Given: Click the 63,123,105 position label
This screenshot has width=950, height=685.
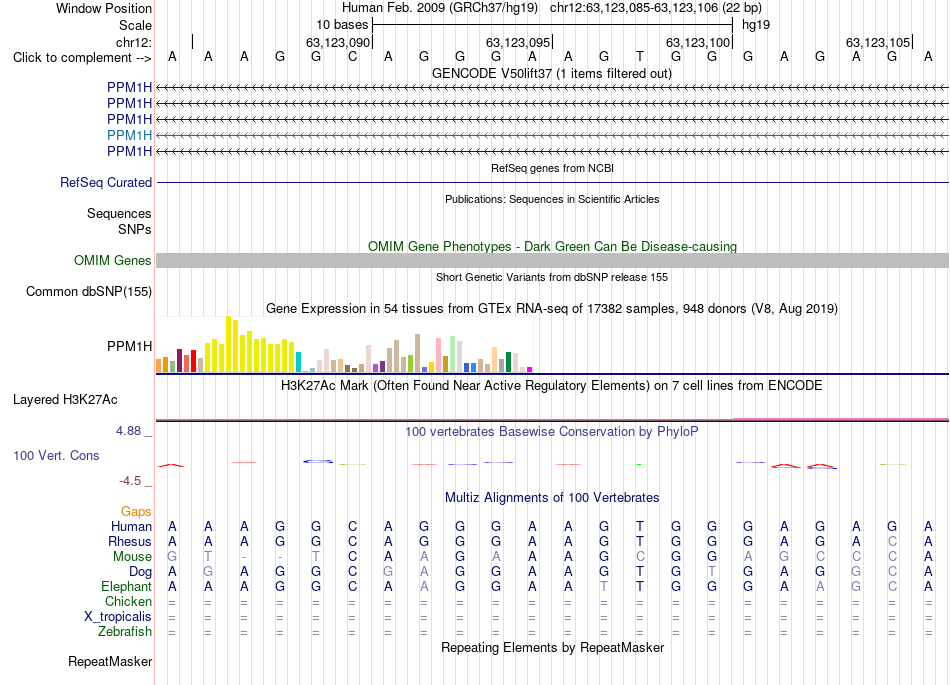Looking at the screenshot, I should [878, 42].
